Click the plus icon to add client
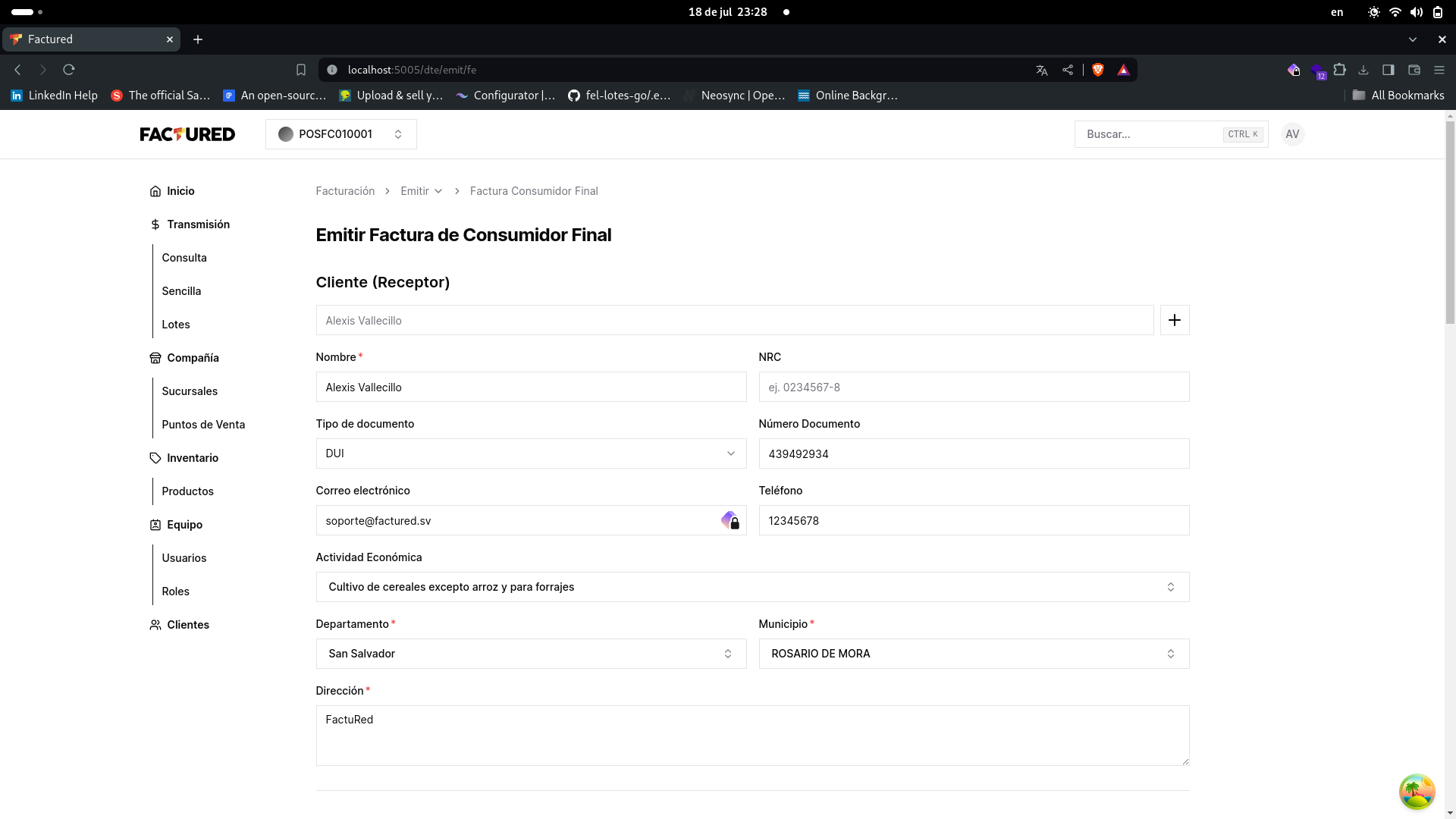This screenshot has width=1456, height=819. pyautogui.click(x=1174, y=320)
